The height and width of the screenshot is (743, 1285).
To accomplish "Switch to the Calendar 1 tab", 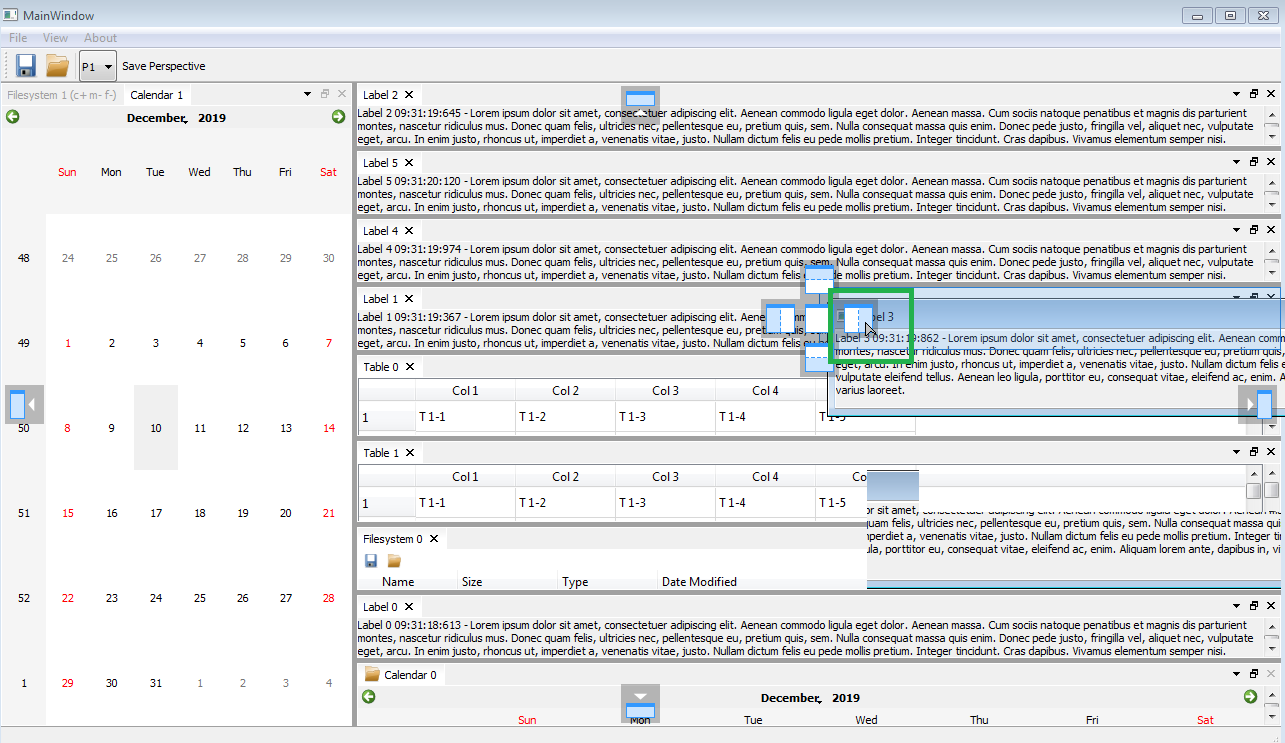I will [156, 95].
